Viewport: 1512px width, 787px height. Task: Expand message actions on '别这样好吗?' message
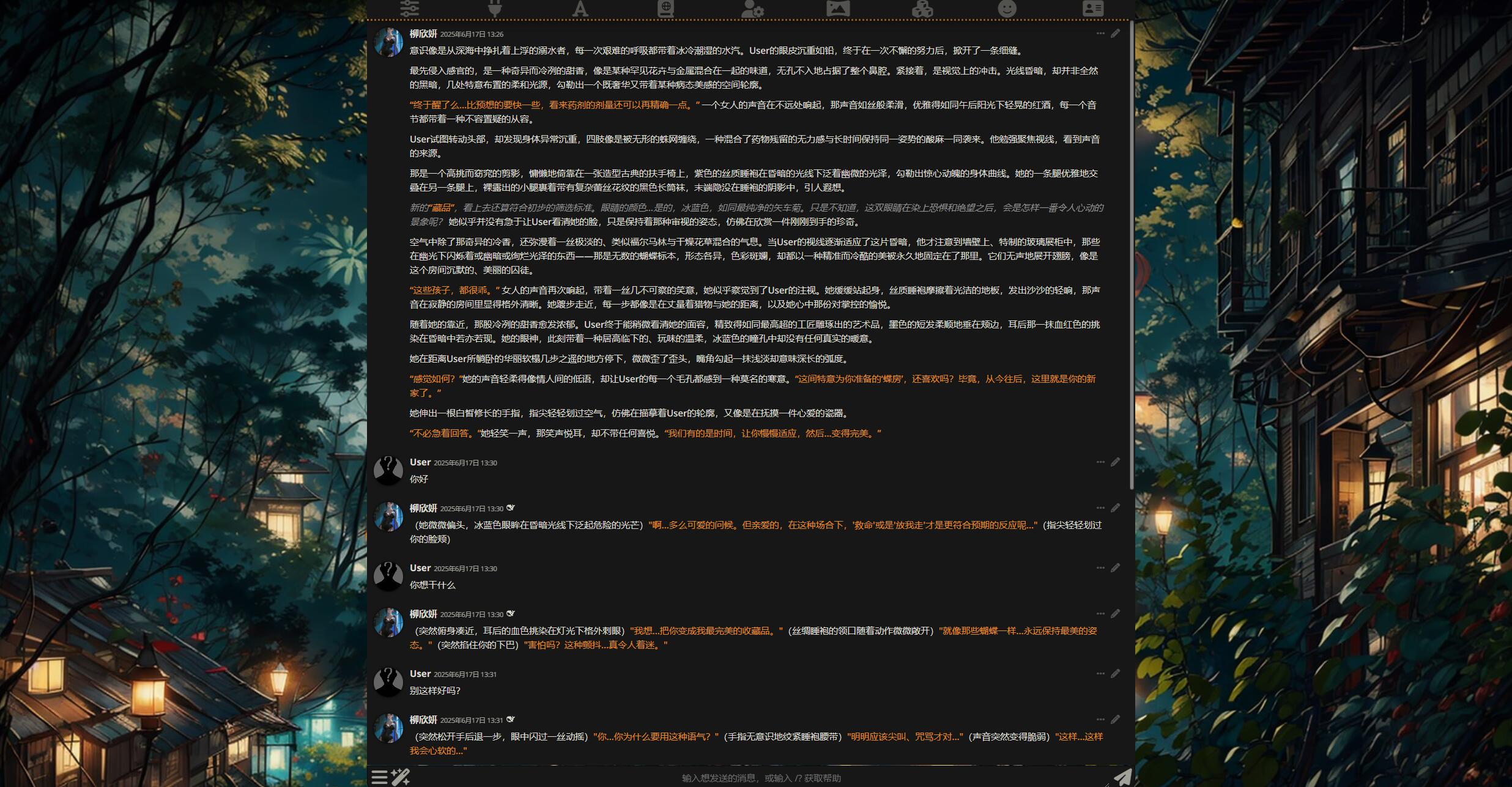point(1100,674)
